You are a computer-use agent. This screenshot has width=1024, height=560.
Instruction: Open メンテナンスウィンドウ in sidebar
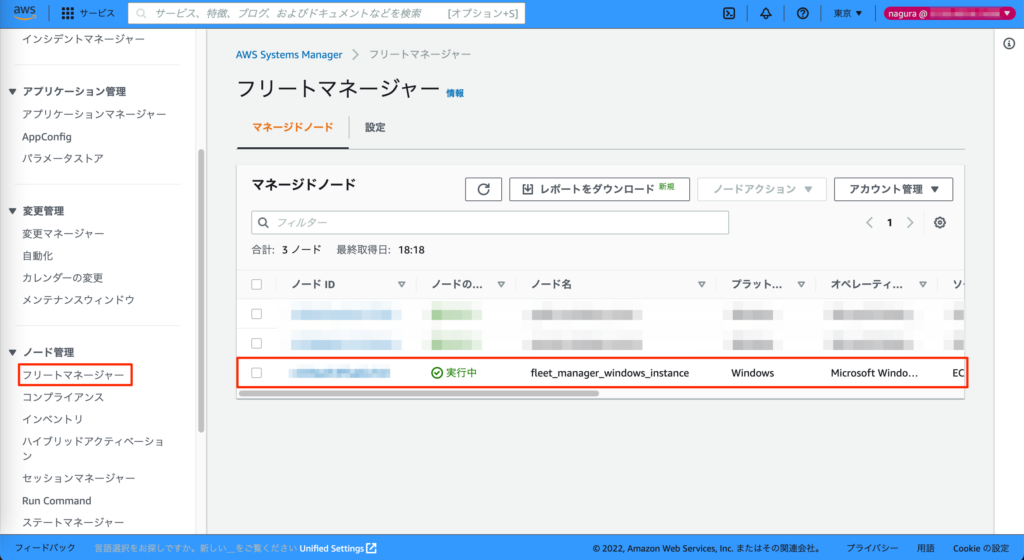78,300
